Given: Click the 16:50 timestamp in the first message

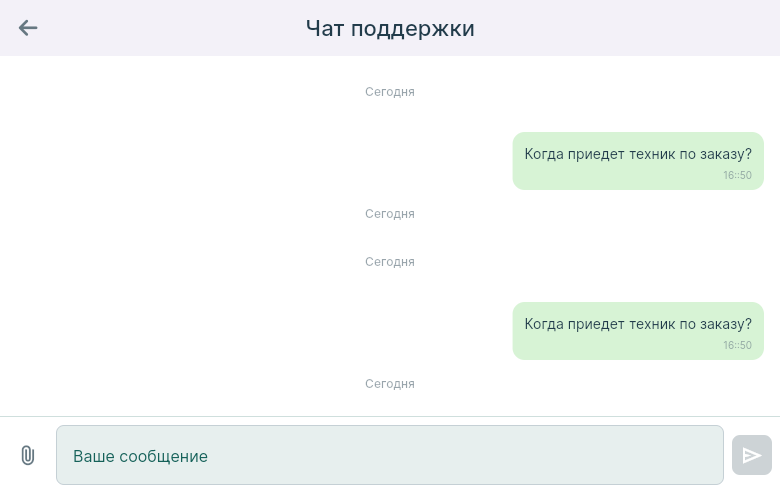Looking at the screenshot, I should click(x=737, y=176).
